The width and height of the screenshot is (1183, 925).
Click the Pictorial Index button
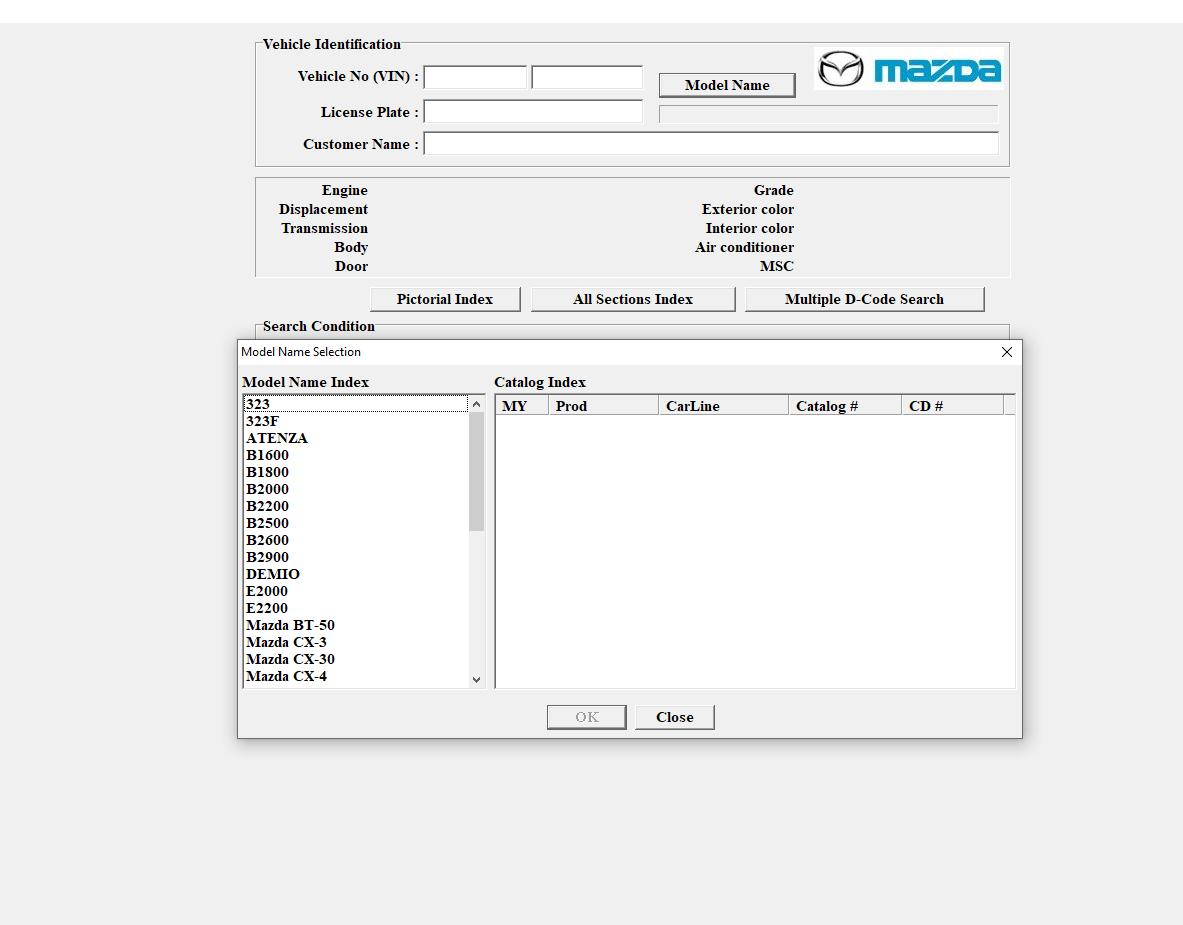point(444,298)
